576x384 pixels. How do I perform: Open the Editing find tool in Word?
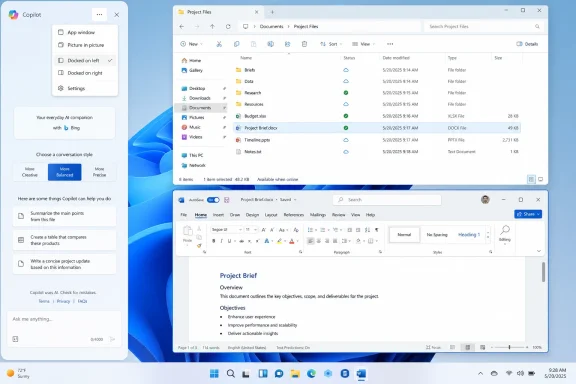point(505,234)
